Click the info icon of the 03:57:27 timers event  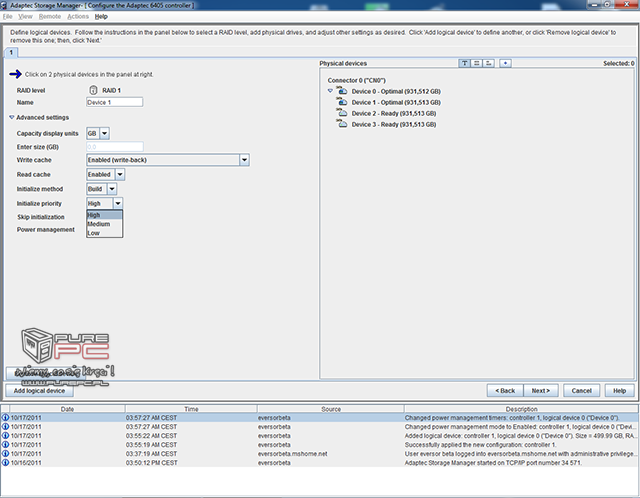point(5,418)
